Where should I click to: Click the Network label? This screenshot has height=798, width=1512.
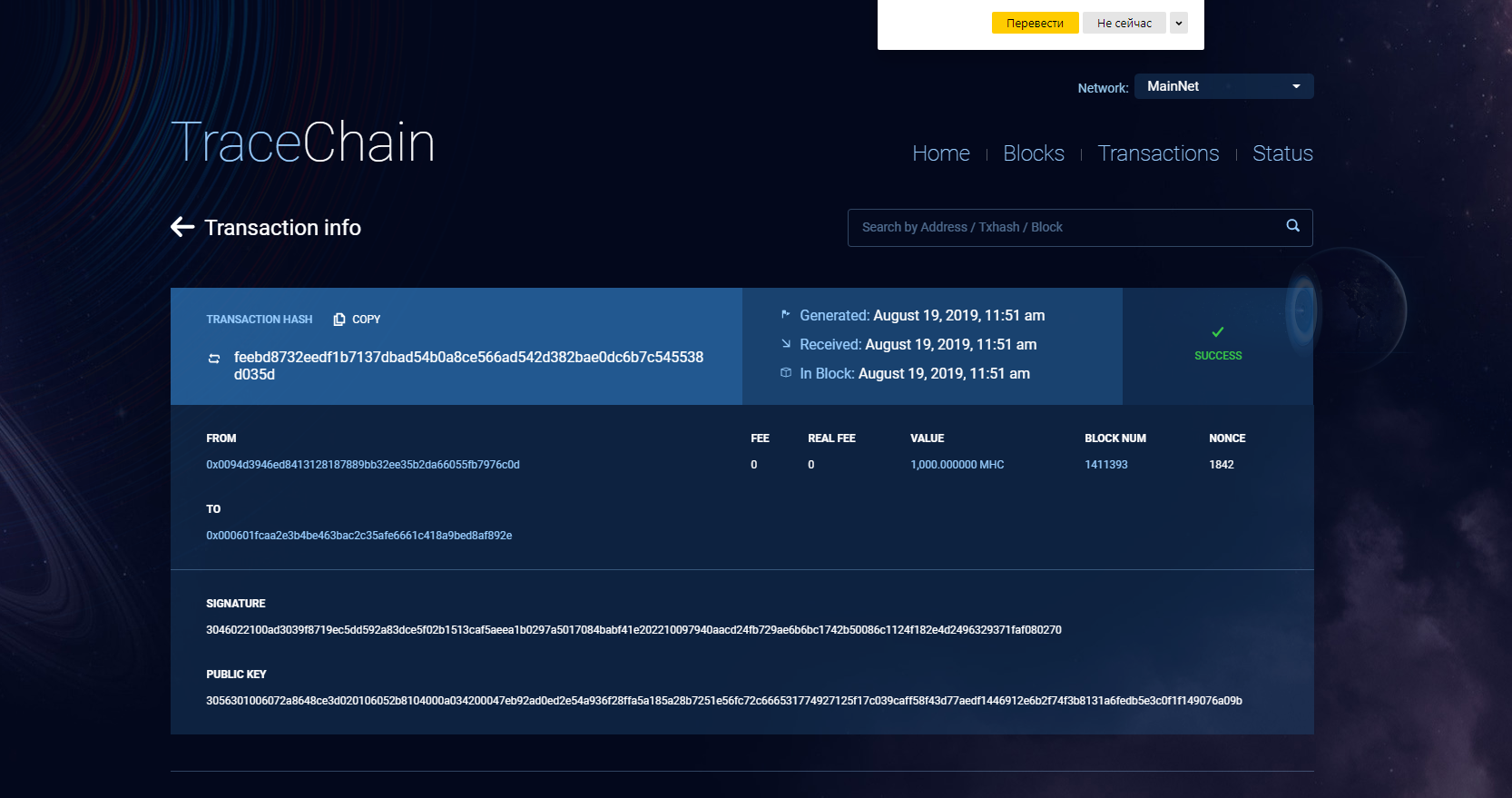tap(1103, 88)
